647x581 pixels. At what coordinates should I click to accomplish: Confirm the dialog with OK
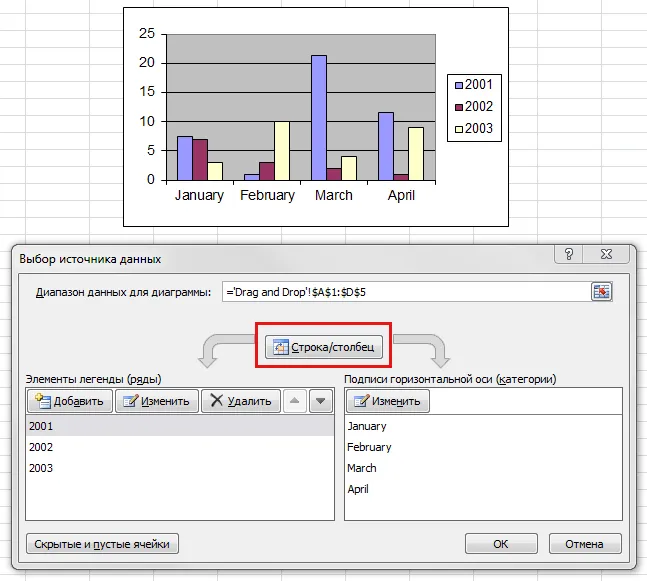pos(501,544)
